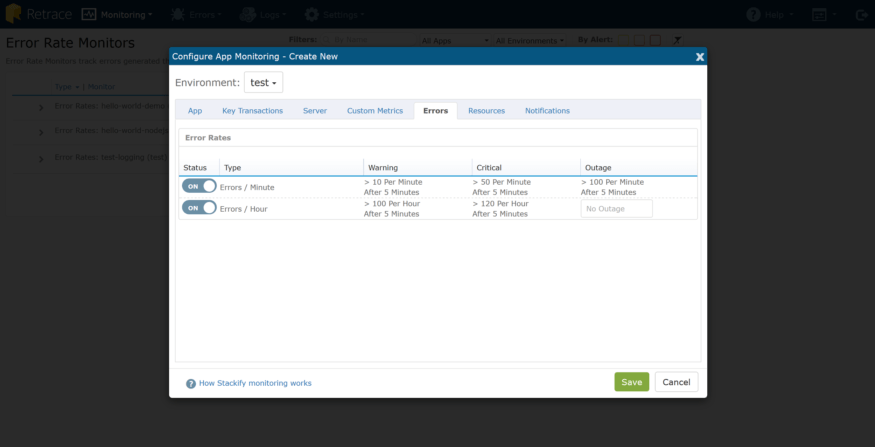The height and width of the screenshot is (447, 875).
Task: Tick the third By Alert filter checkbox
Action: [x=655, y=40]
